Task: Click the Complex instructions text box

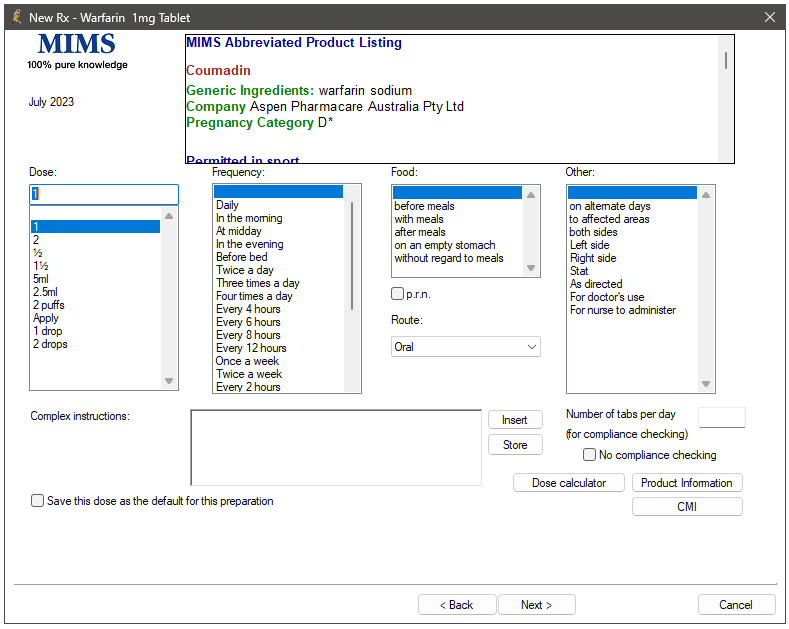Action: pyautogui.click(x=336, y=447)
